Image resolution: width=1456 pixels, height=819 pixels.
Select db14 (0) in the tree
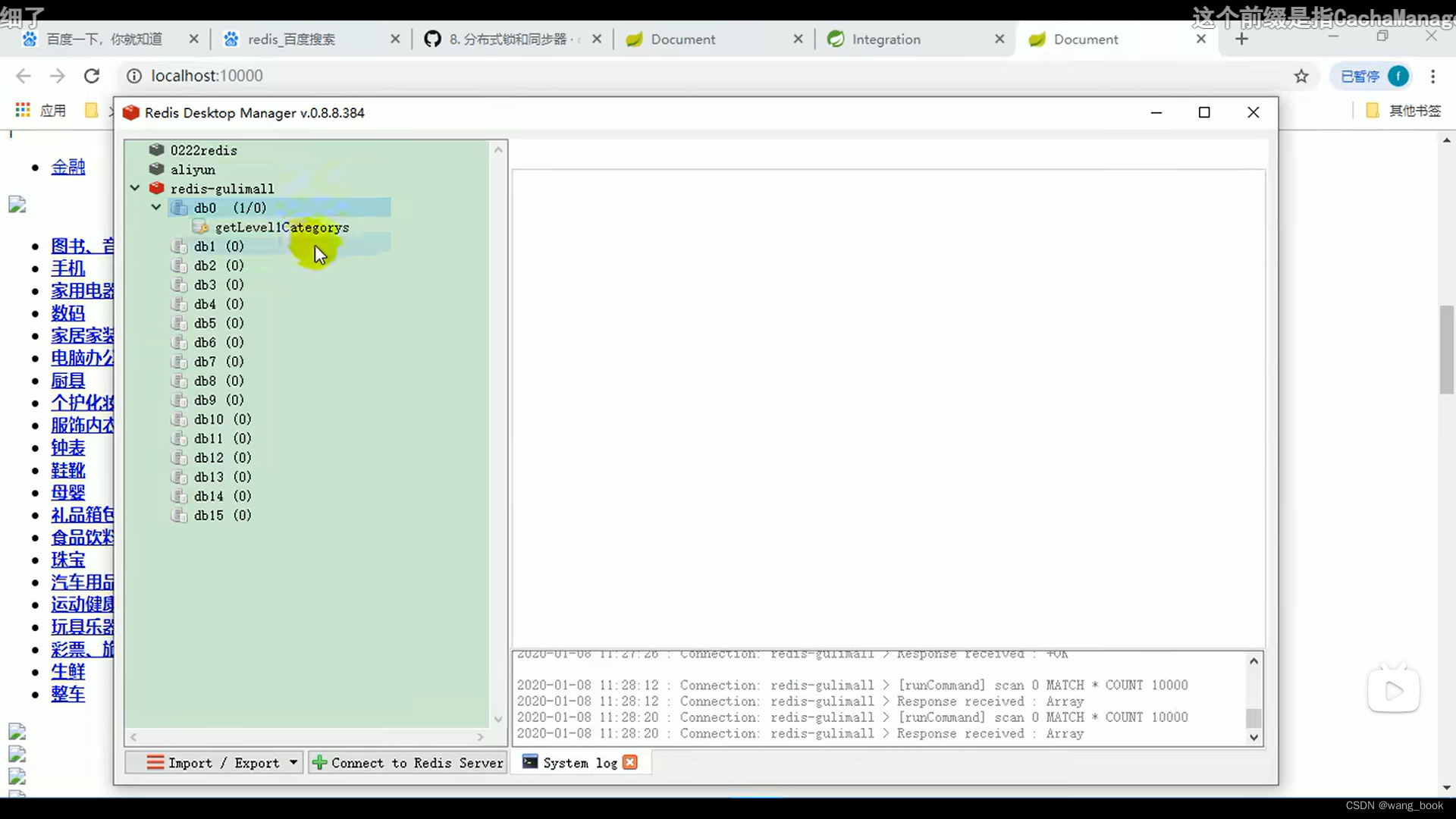[x=222, y=496]
